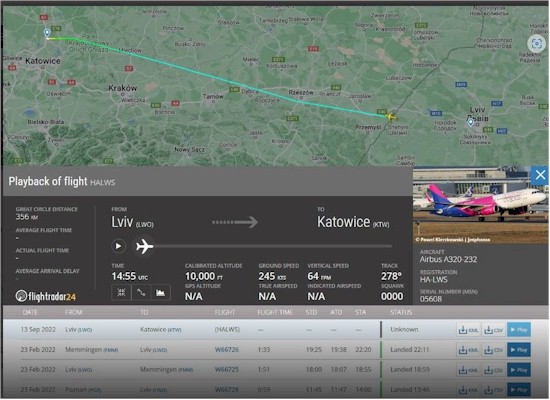Toggle the flight path route icon
550x400 pixels.
(x=141, y=293)
